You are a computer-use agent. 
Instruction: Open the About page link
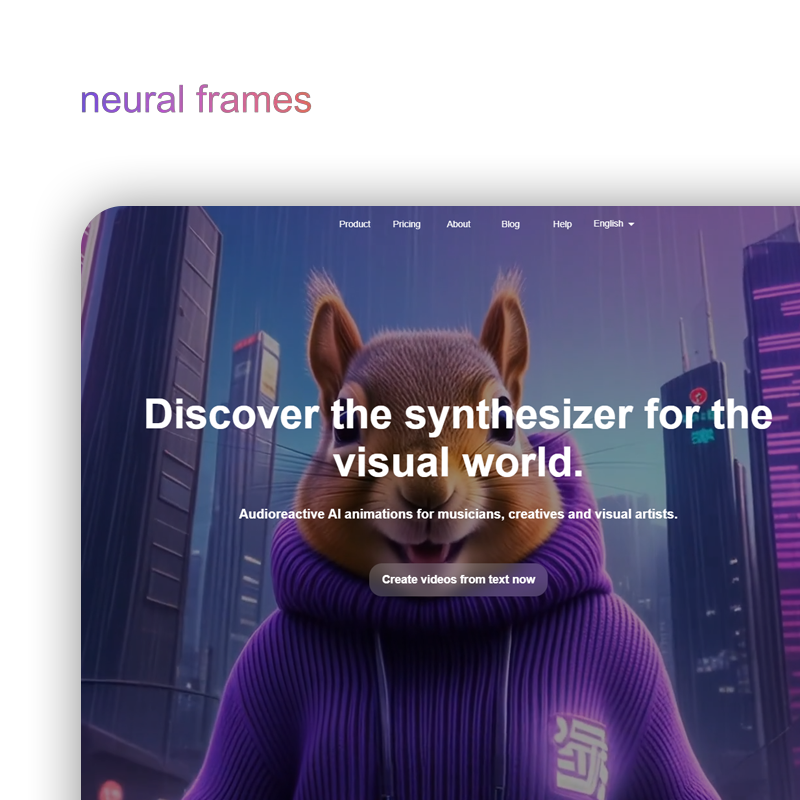click(459, 224)
